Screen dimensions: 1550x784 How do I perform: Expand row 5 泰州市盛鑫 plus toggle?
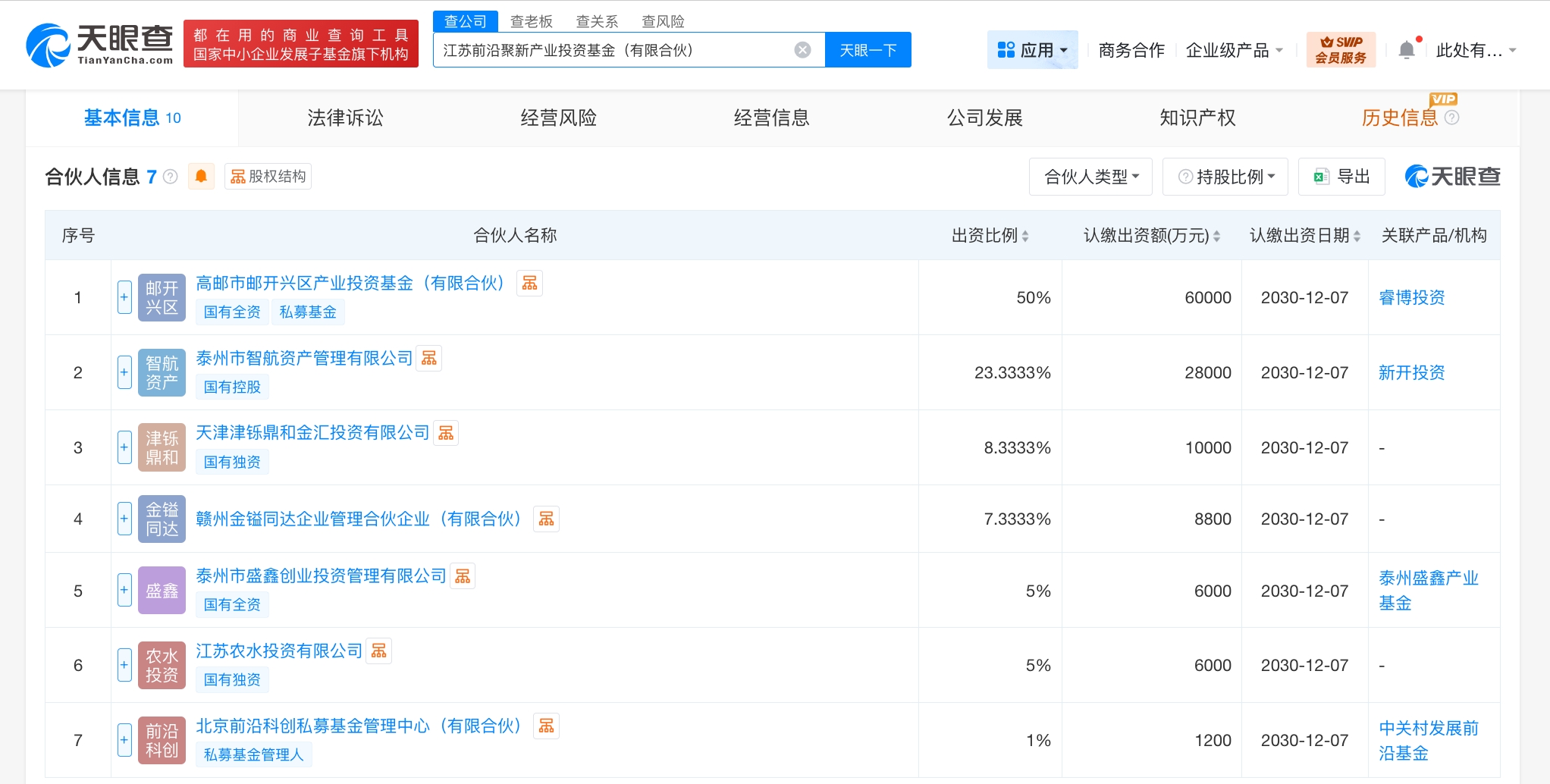pos(124,590)
